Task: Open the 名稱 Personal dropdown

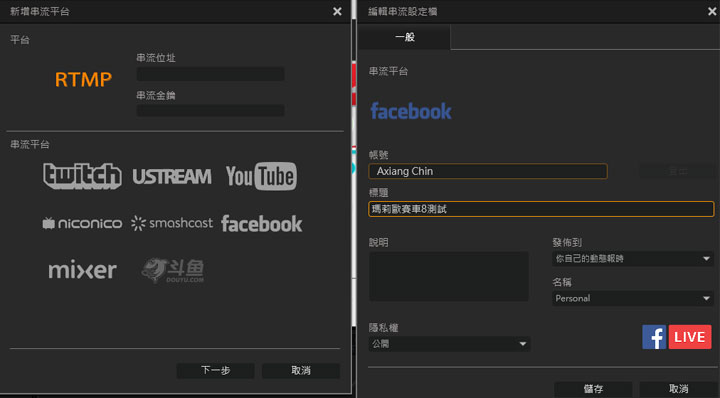Action: [633, 298]
